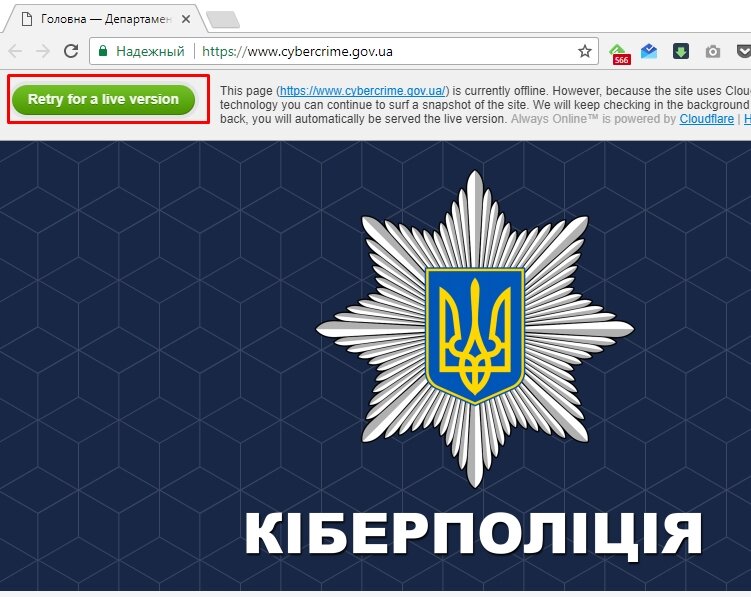Click the police star badge emblem
The image size is (751, 597).
pos(475,329)
